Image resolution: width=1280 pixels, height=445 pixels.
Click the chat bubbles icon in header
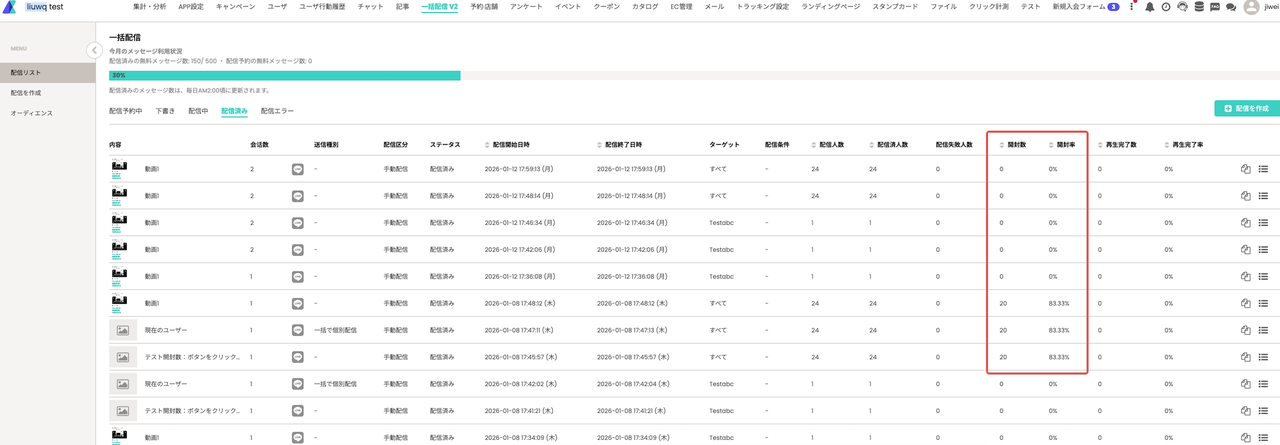click(1231, 7)
